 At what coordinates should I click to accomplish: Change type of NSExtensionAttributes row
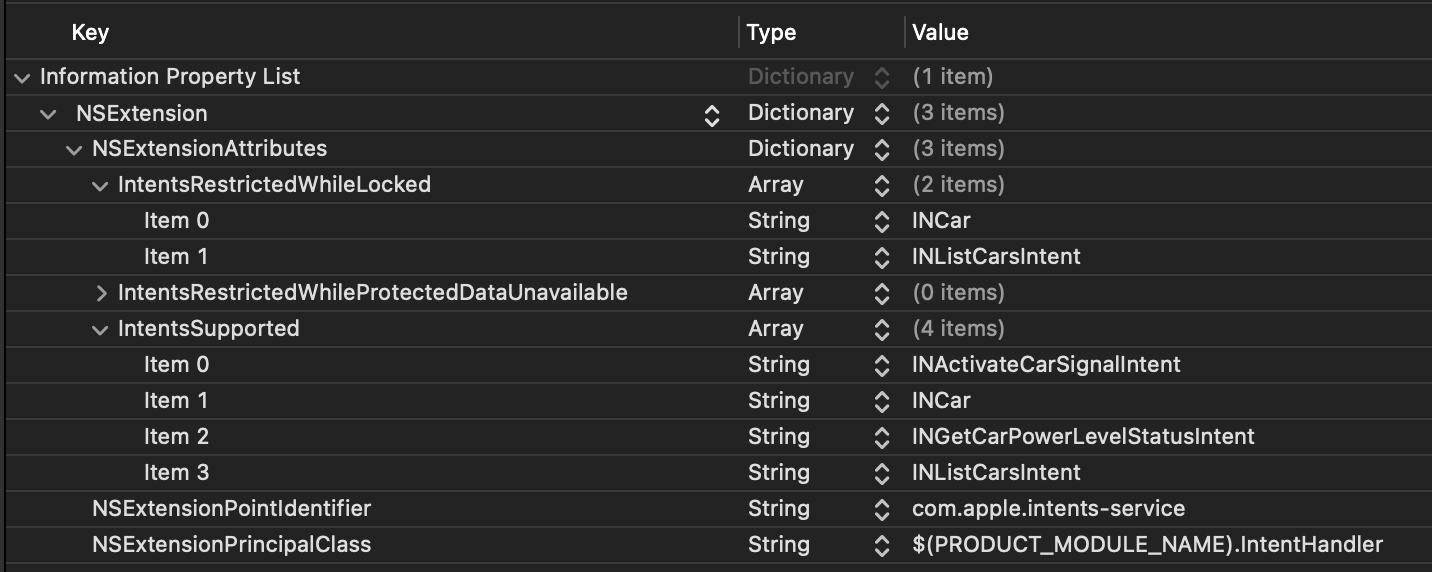point(881,149)
